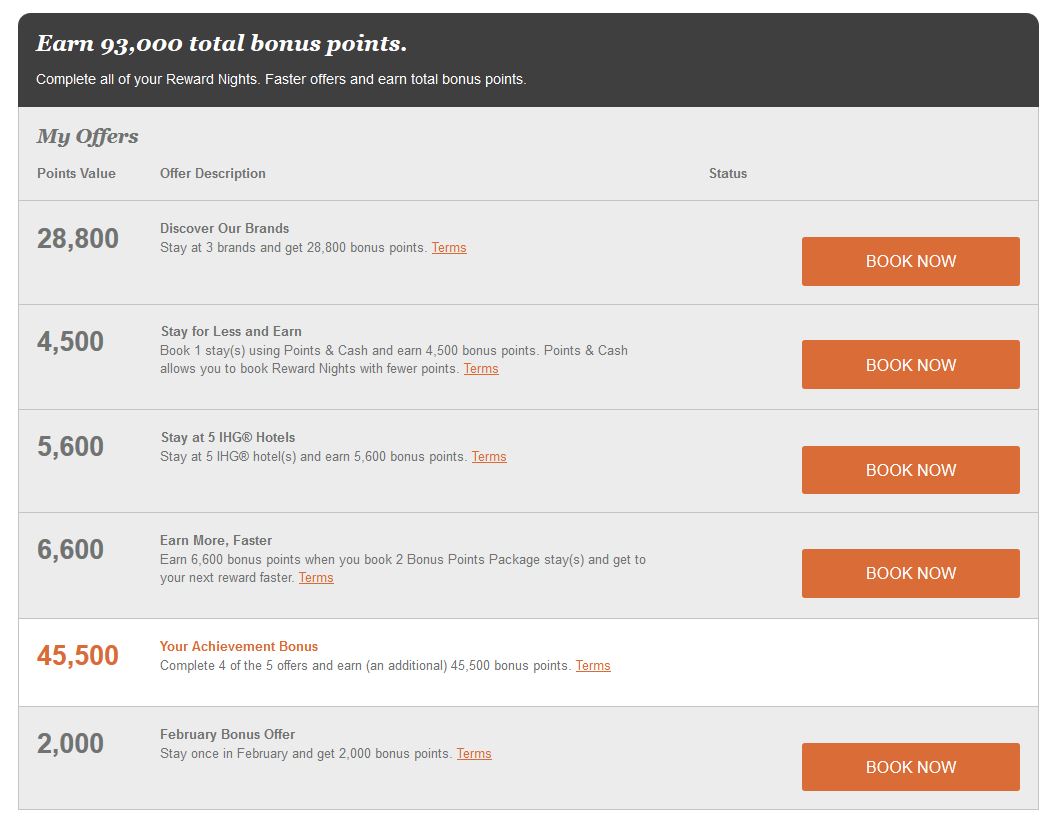Click the 'Complete all of your Reward Nights' subtitle
Image resolution: width=1051 pixels, height=821 pixels.
pos(281,79)
